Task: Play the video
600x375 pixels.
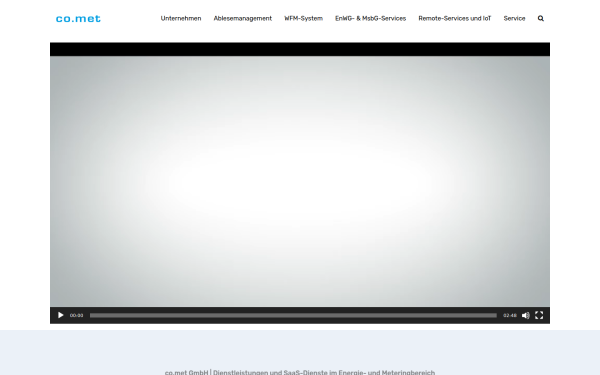Action: point(60,315)
